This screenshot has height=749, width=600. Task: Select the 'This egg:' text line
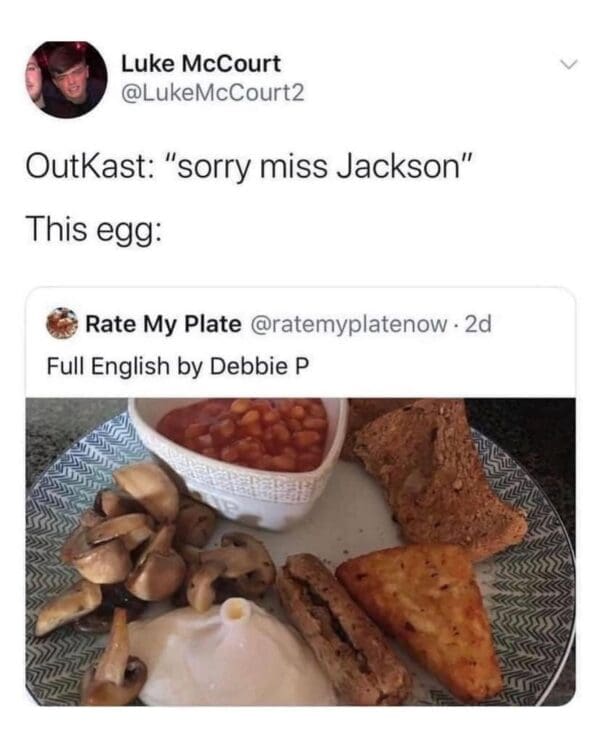(x=94, y=230)
